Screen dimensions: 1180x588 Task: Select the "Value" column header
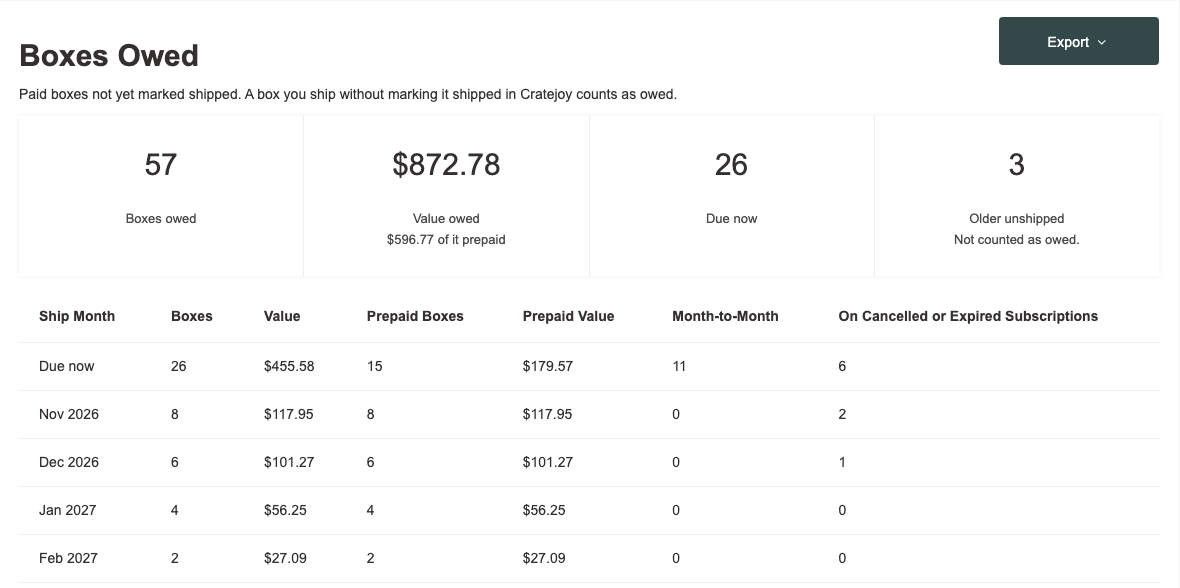click(282, 317)
